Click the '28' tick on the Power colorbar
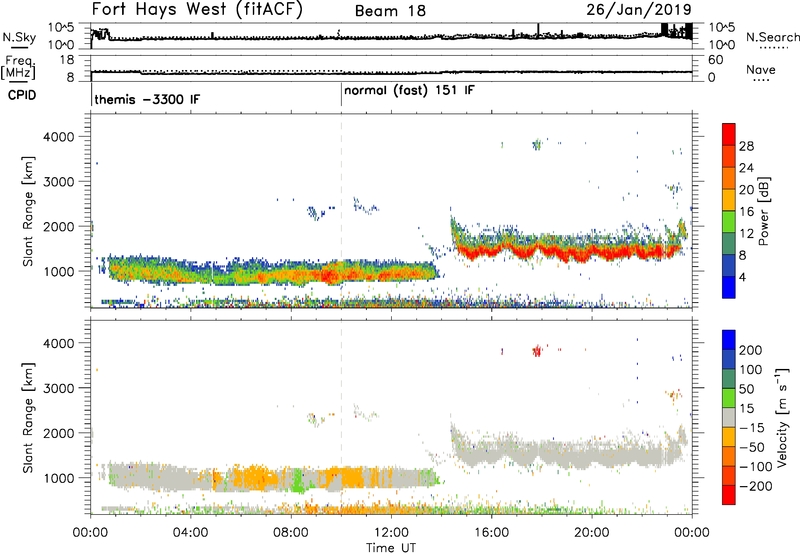The image size is (800, 554). click(x=746, y=146)
